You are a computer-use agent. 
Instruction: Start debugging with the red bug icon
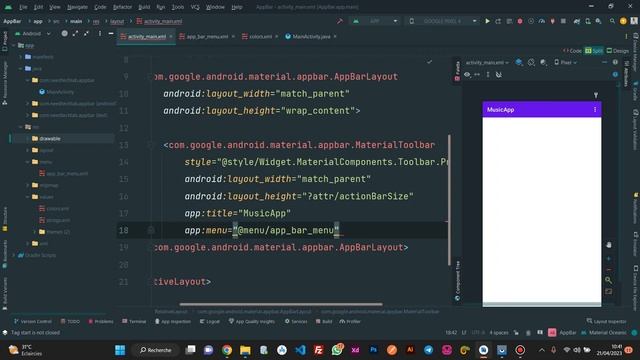click(x=520, y=21)
